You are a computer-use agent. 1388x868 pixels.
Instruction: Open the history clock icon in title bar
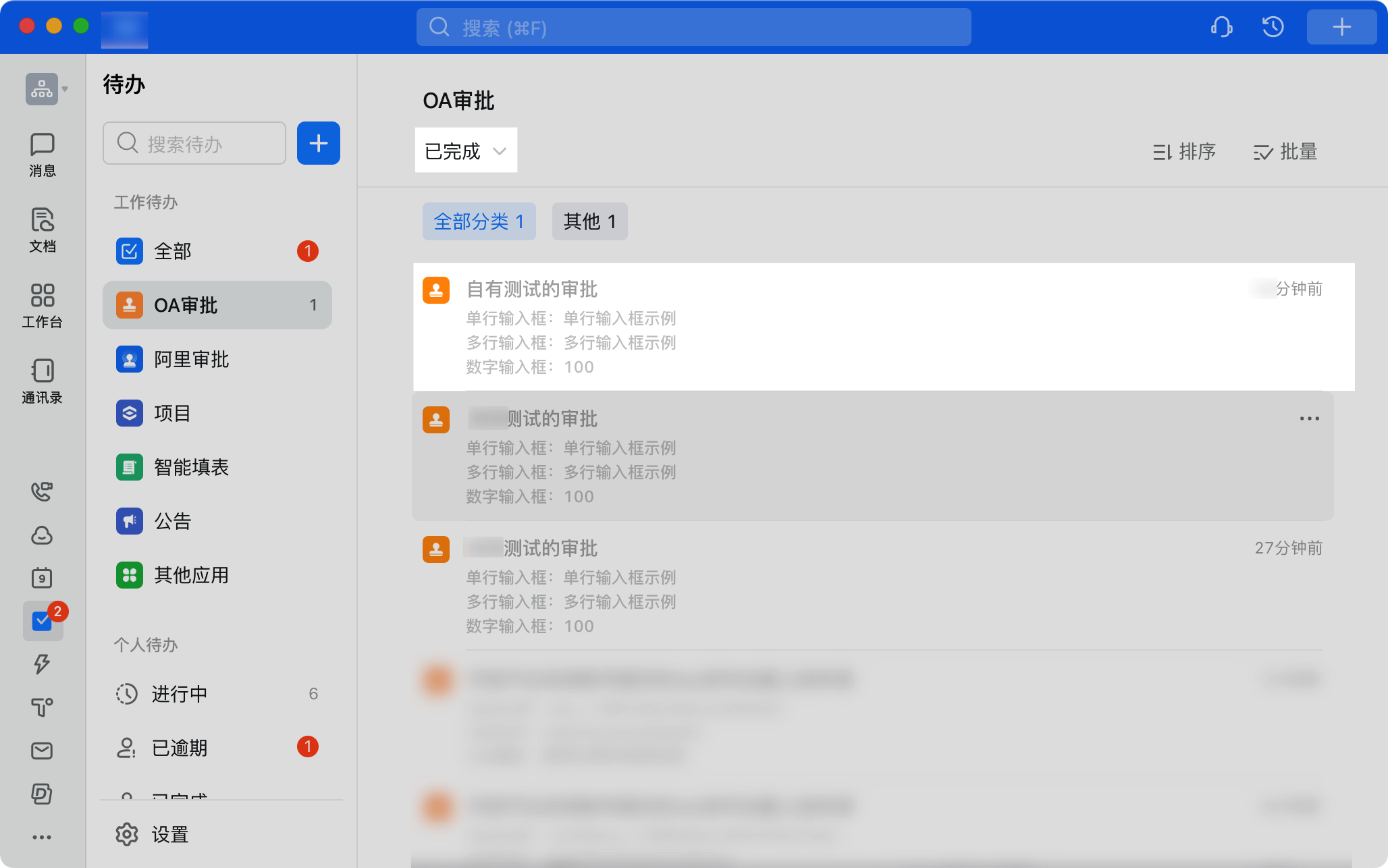[1273, 27]
